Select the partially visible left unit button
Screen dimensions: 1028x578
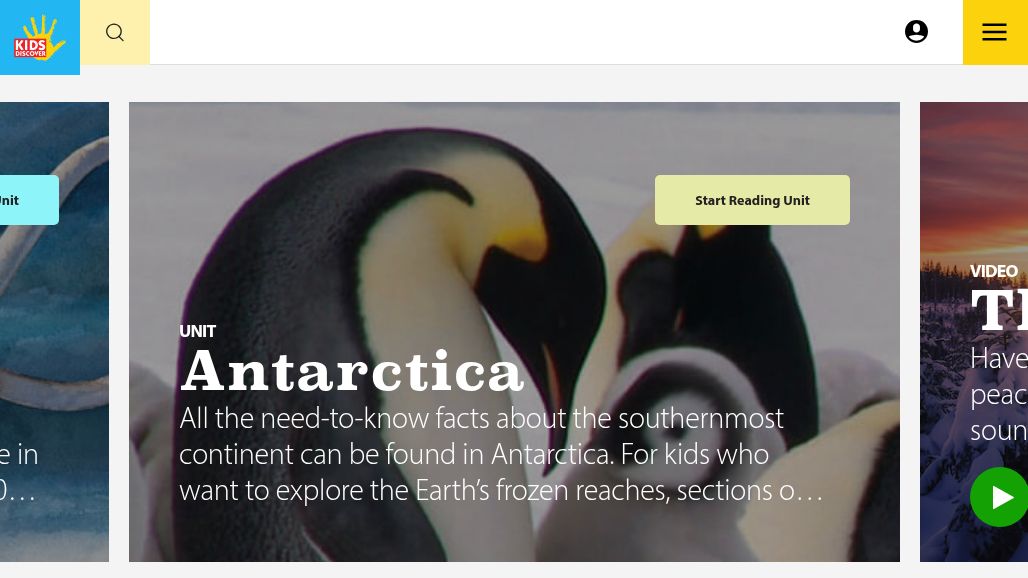click(x=29, y=200)
